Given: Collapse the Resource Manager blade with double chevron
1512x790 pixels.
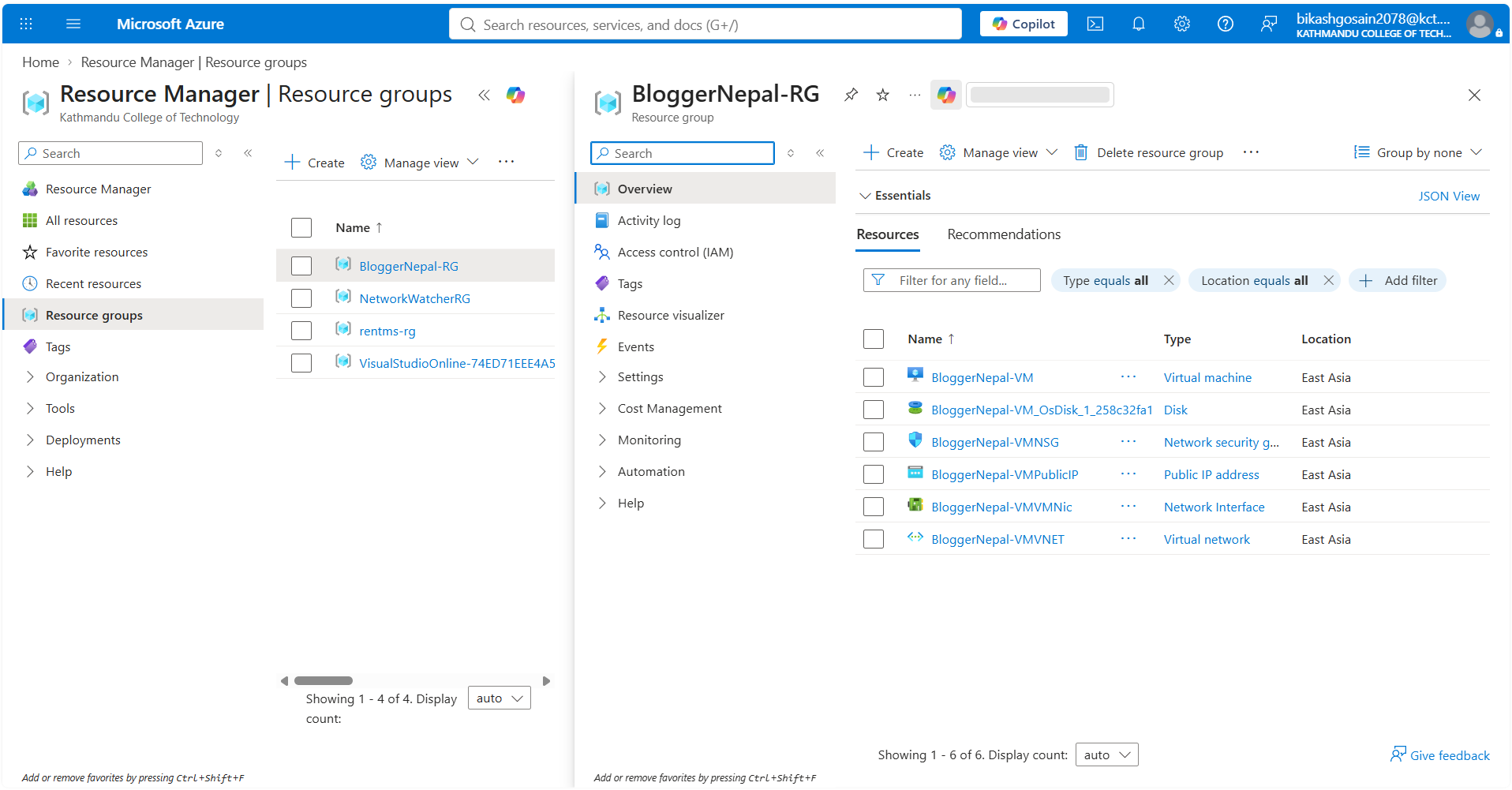Looking at the screenshot, I should pos(484,95).
